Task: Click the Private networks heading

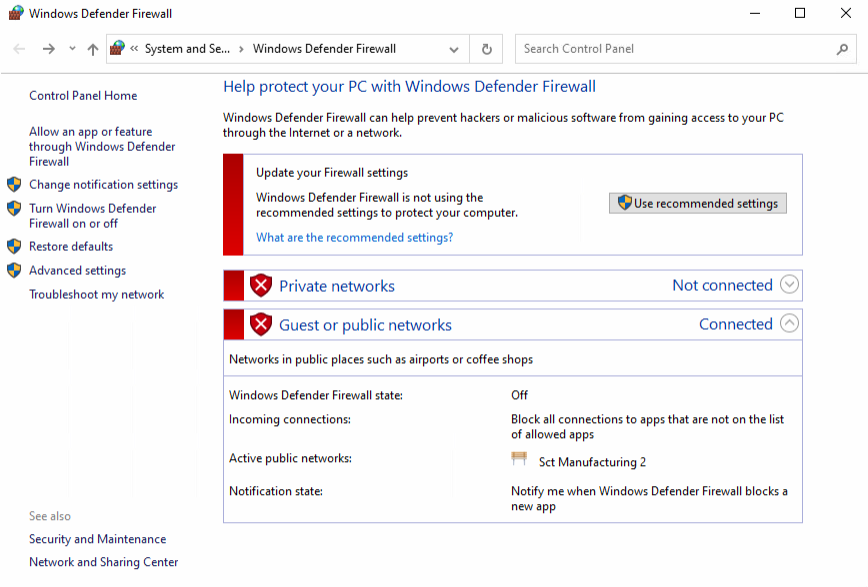Action: (337, 286)
